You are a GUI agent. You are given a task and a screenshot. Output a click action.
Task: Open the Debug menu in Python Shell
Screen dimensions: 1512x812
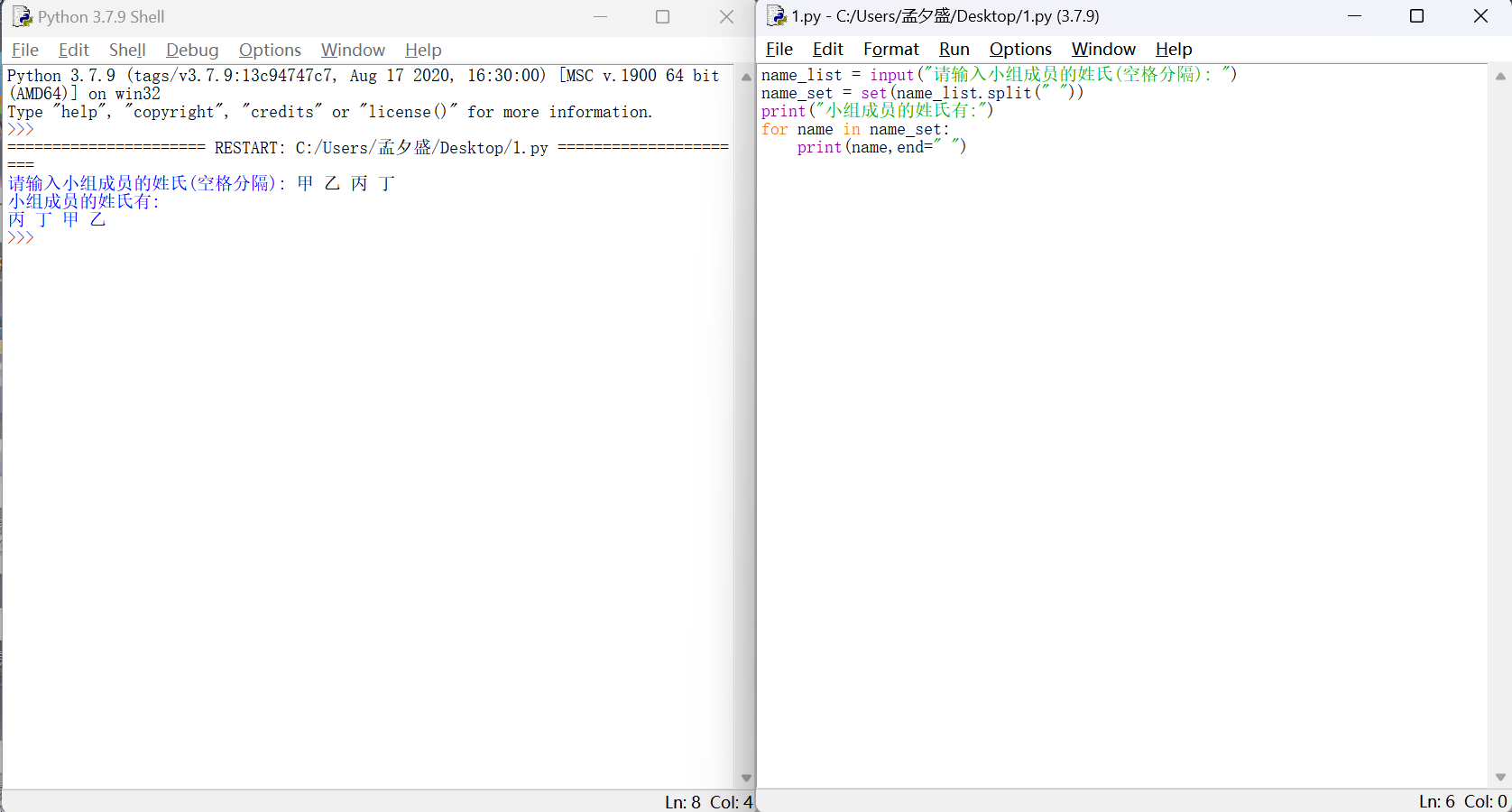coord(192,51)
